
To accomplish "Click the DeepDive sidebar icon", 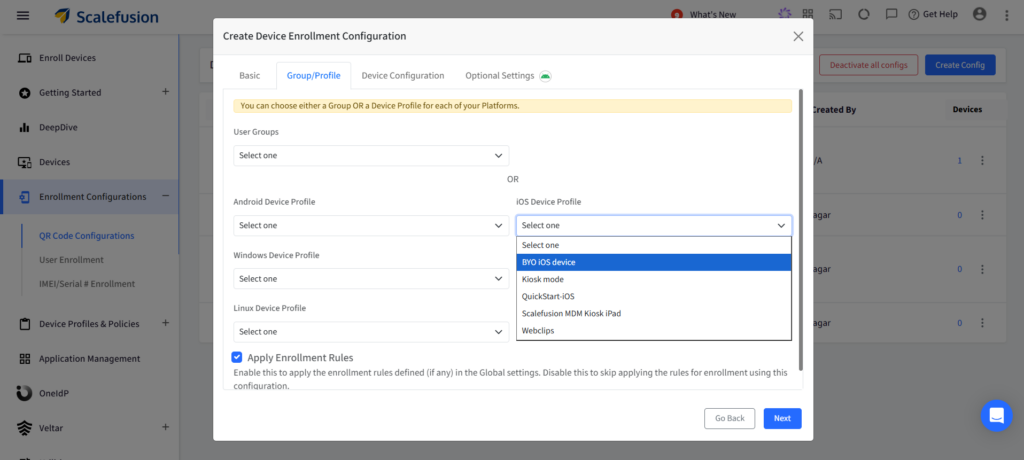I will tap(25, 128).
